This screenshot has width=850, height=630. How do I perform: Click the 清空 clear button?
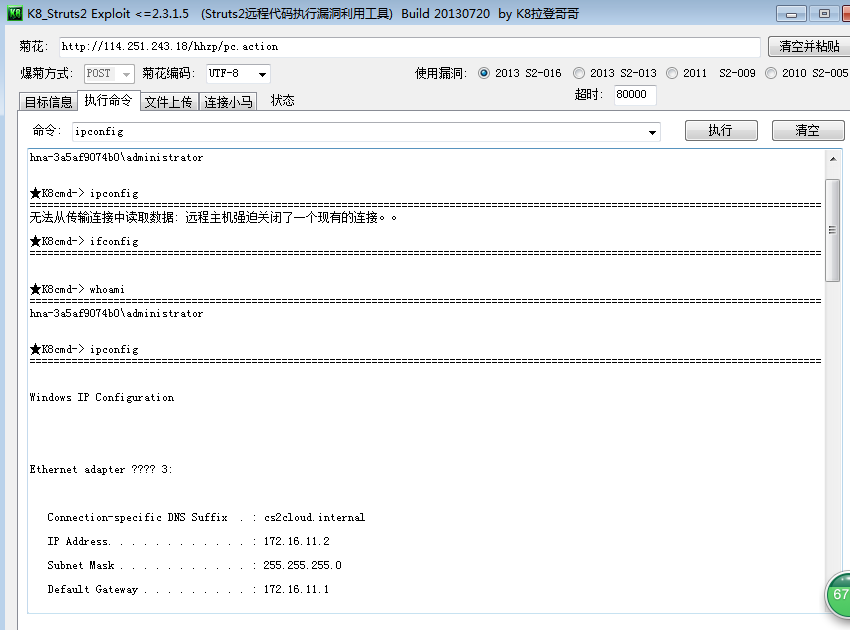[808, 131]
